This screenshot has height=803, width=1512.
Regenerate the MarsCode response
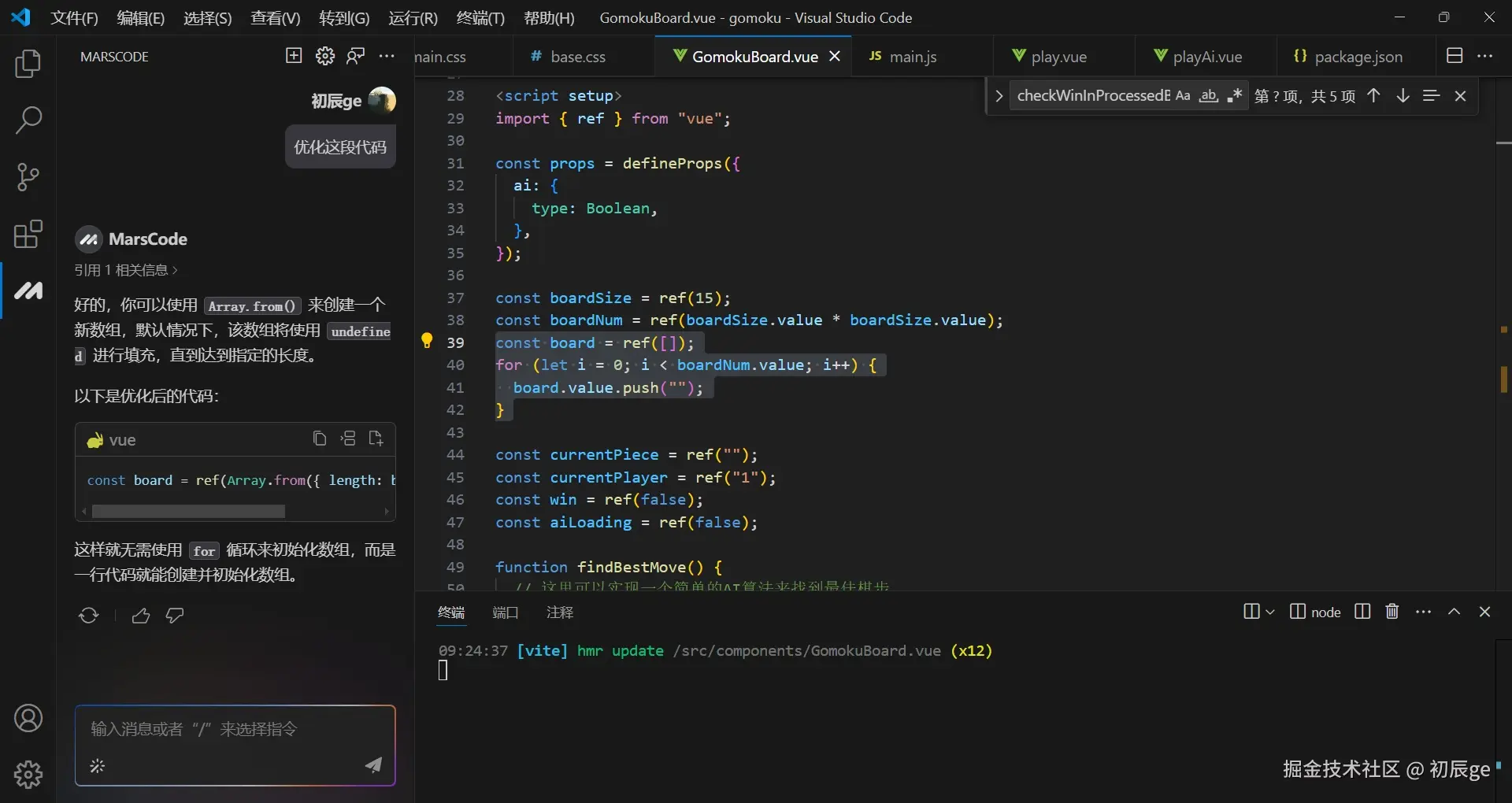[88, 616]
